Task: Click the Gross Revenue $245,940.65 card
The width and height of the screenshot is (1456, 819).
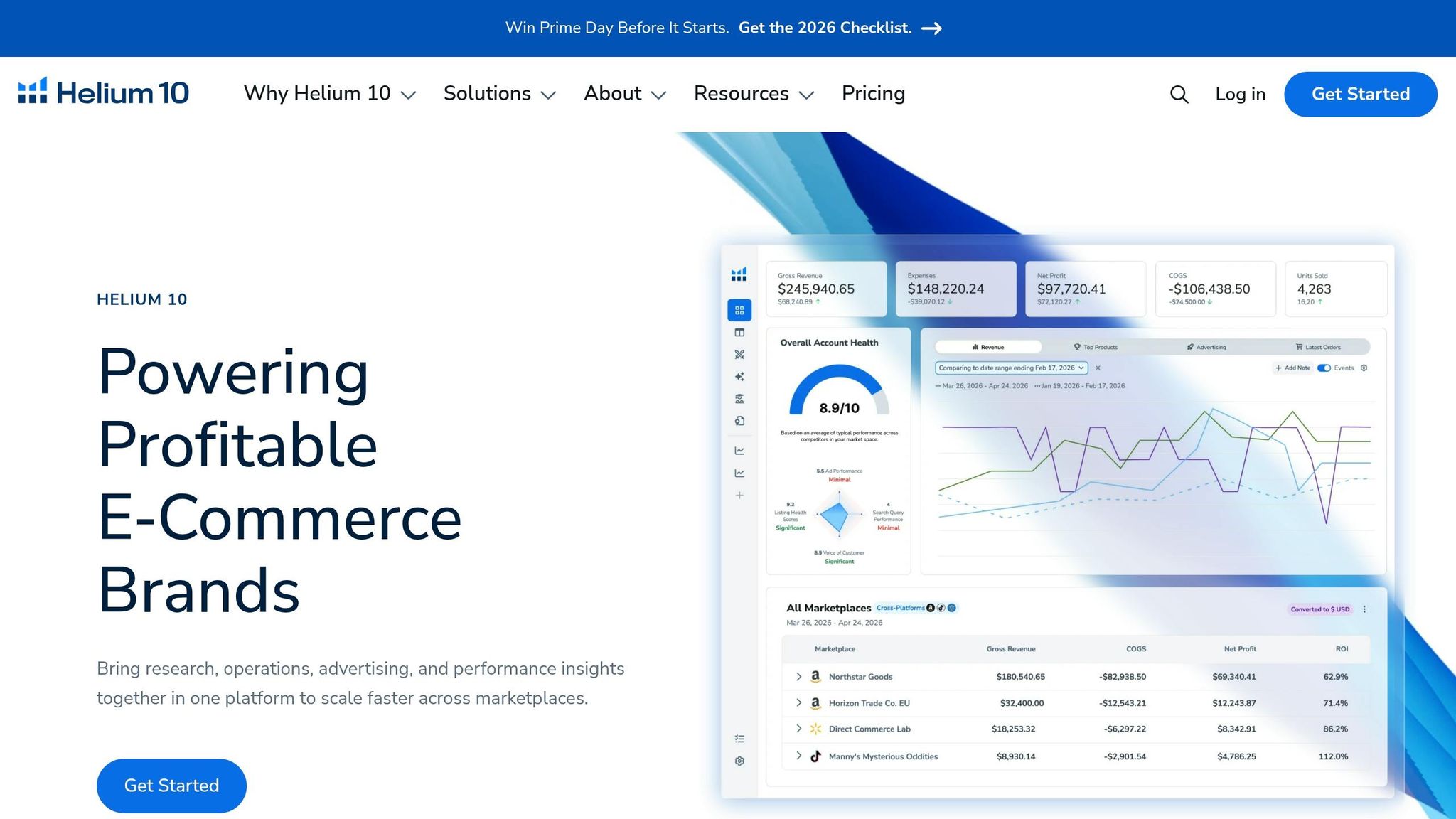Action: coord(826,289)
